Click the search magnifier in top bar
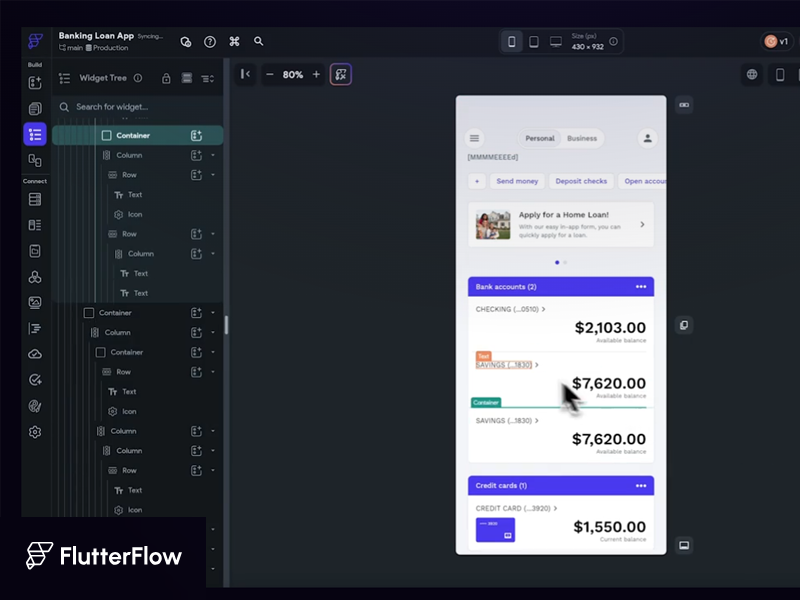The image size is (800, 600). click(x=259, y=41)
